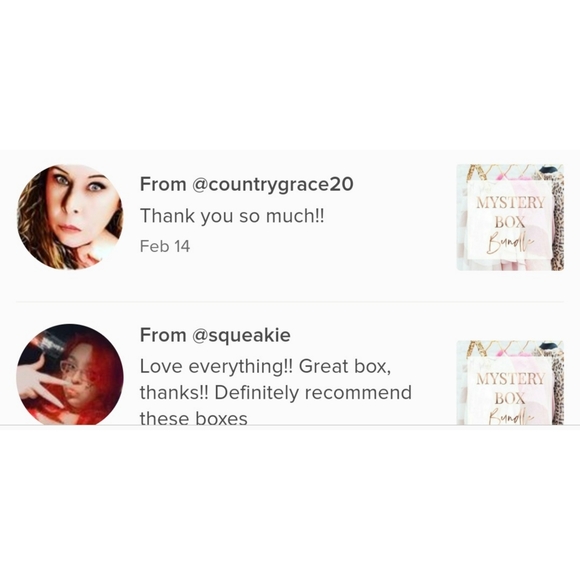Tap the word "From" before @countrygrace20

[163, 184]
